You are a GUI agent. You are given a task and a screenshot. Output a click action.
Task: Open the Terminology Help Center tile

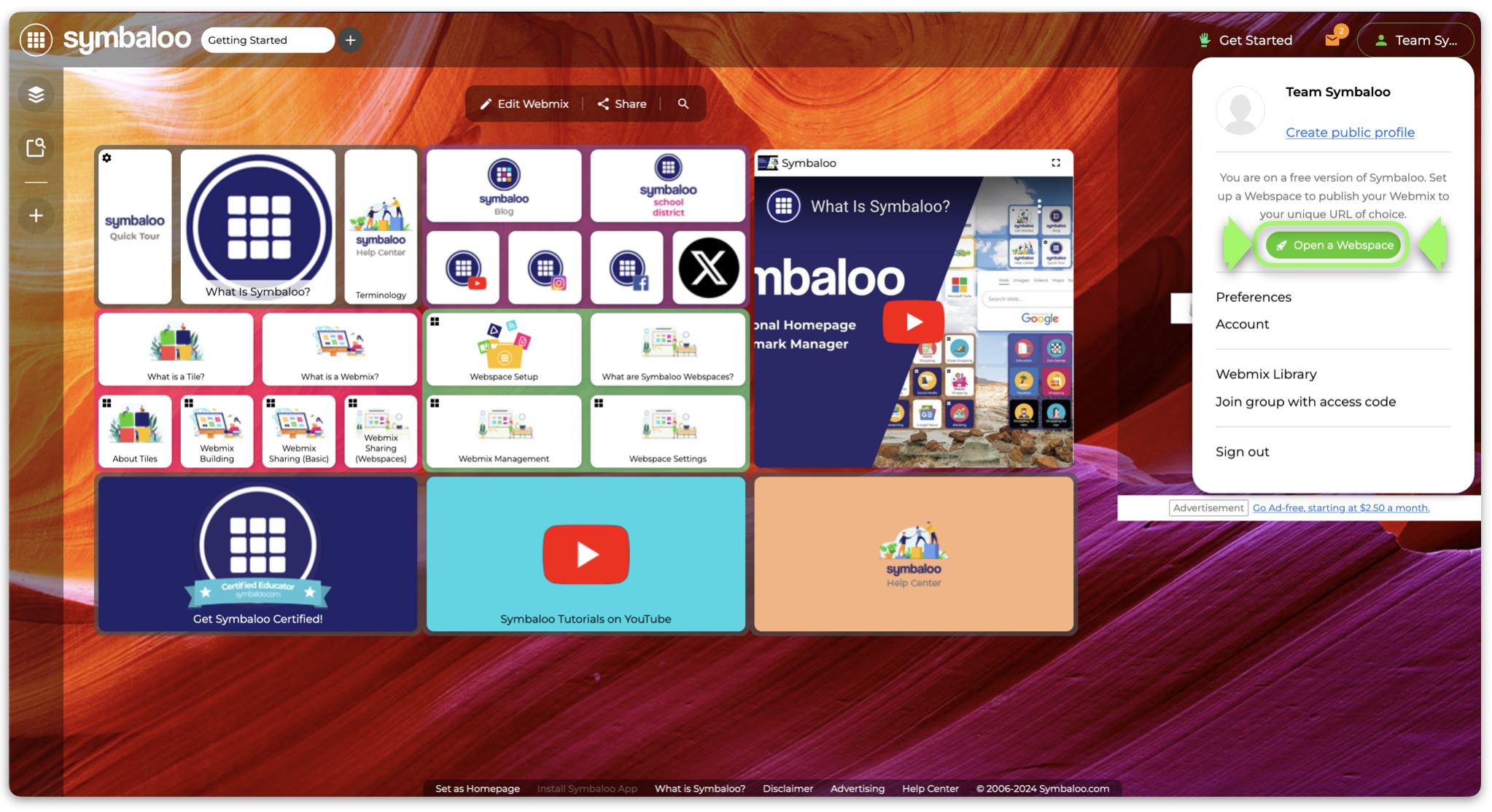(x=381, y=227)
